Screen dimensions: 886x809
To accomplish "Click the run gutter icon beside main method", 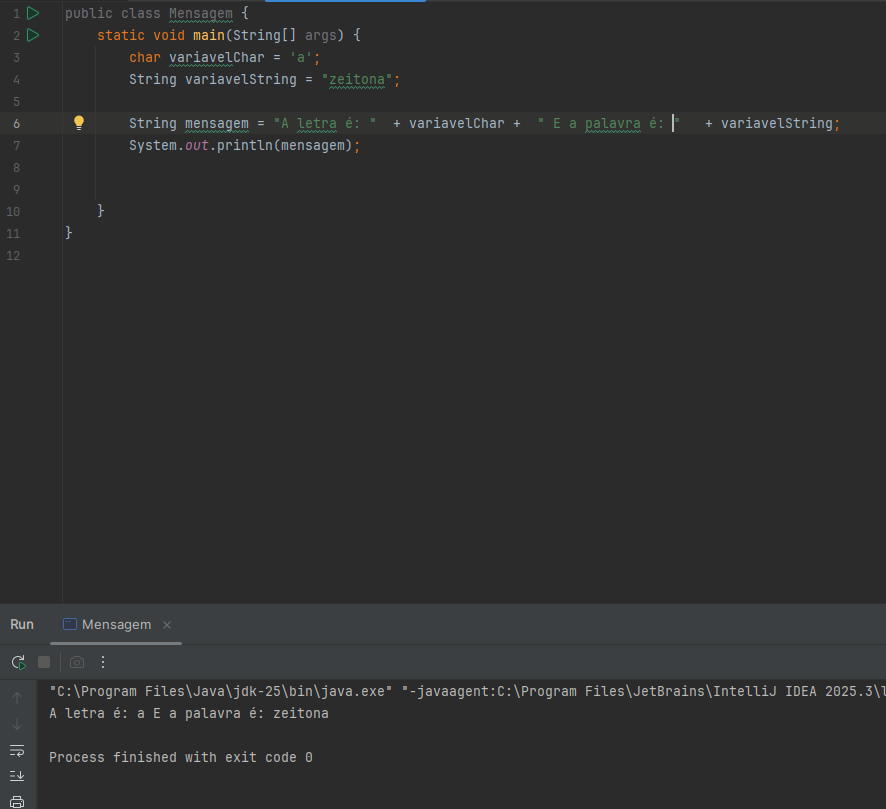I will point(33,35).
